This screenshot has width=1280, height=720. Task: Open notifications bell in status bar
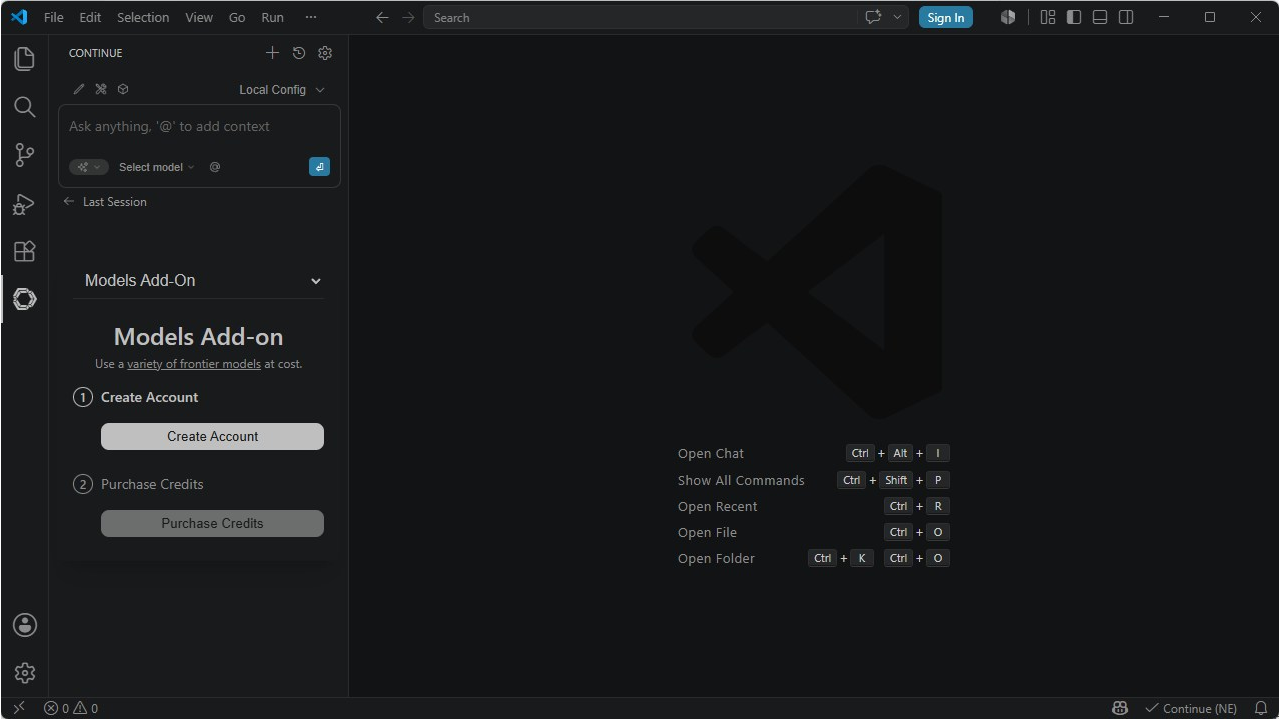(1260, 708)
